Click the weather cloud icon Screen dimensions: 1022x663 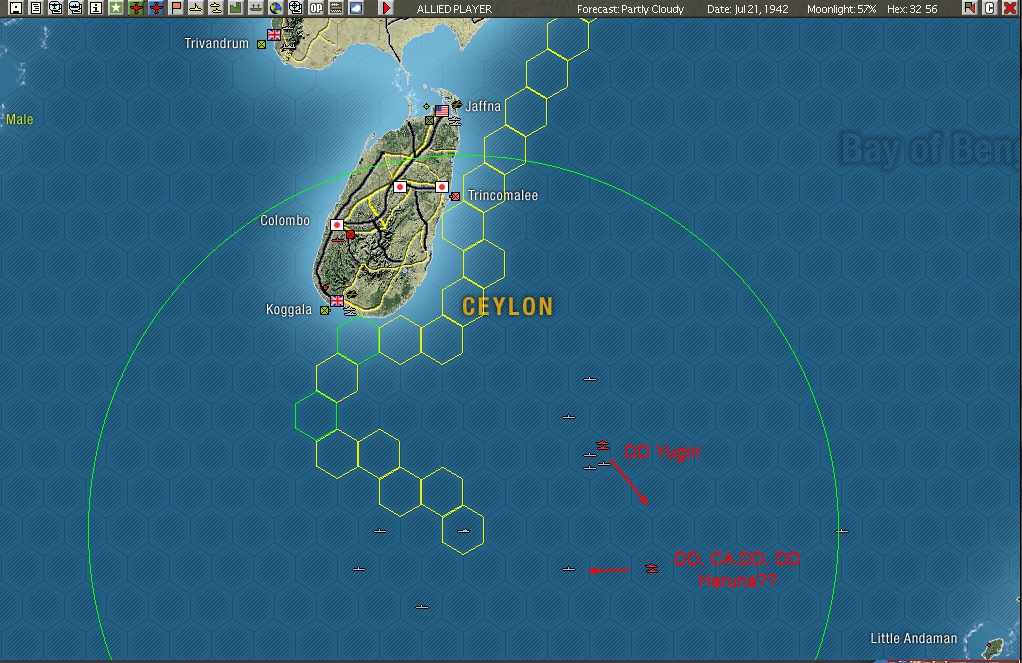[x=355, y=8]
